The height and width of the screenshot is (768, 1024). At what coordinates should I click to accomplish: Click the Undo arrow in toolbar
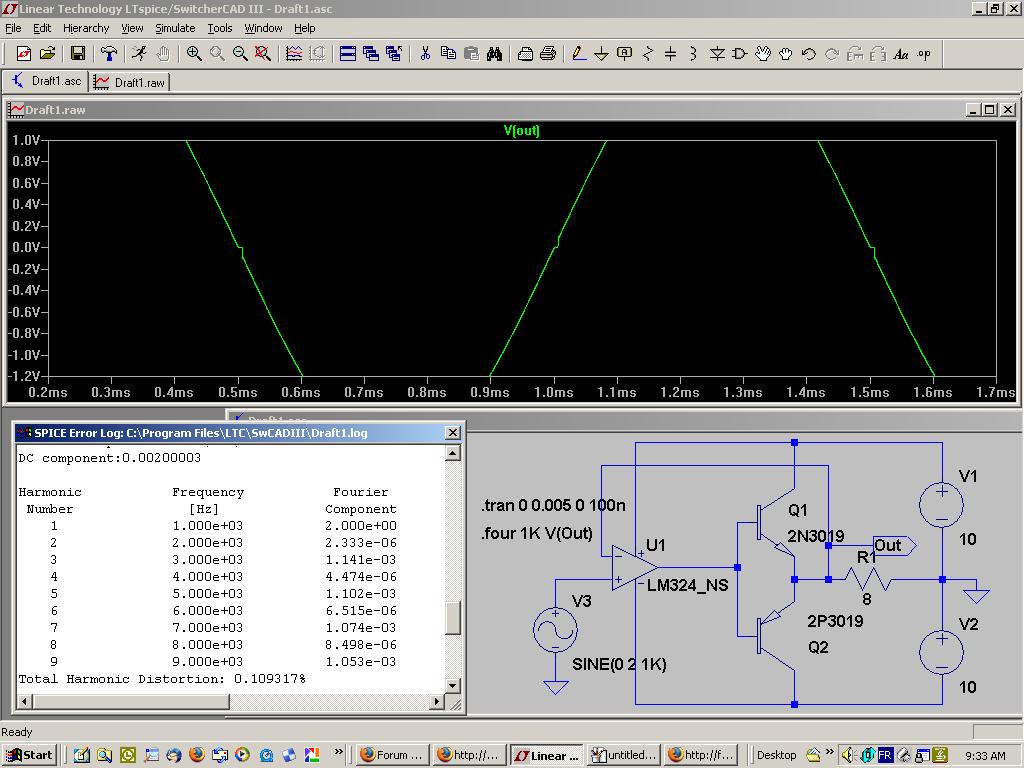click(x=809, y=54)
